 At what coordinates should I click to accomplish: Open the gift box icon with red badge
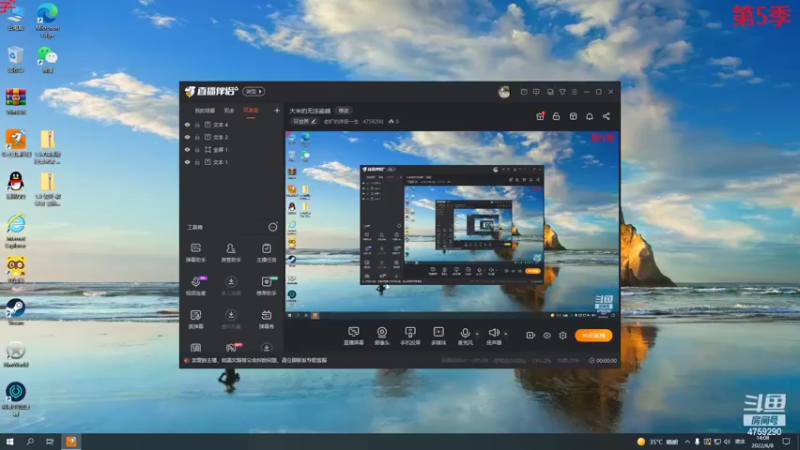540,116
